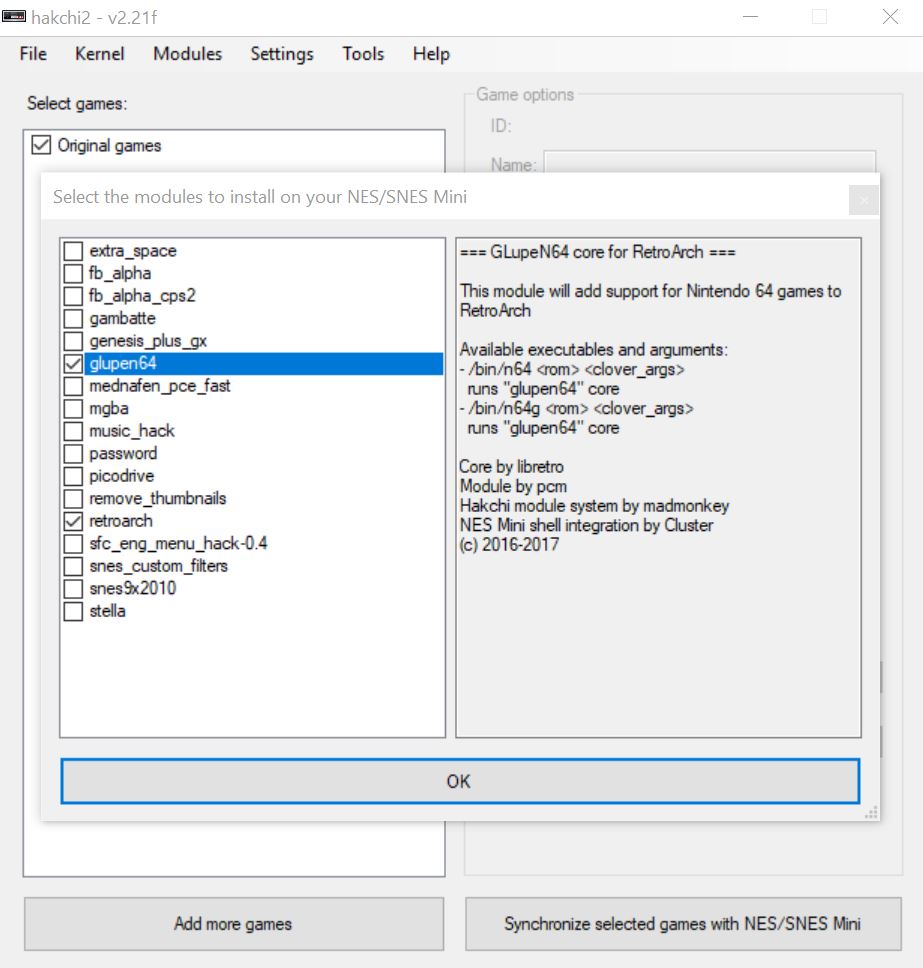This screenshot has width=923, height=968.
Task: Click the Add more games button
Action: (x=234, y=924)
